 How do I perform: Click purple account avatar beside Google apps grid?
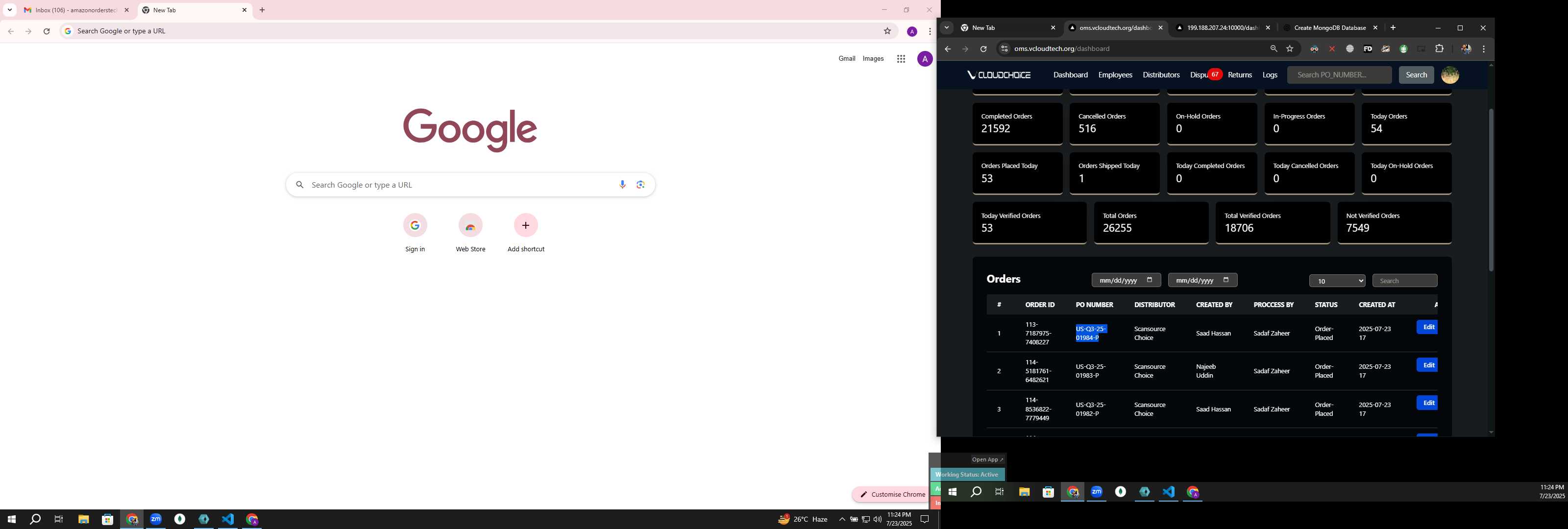[x=925, y=59]
